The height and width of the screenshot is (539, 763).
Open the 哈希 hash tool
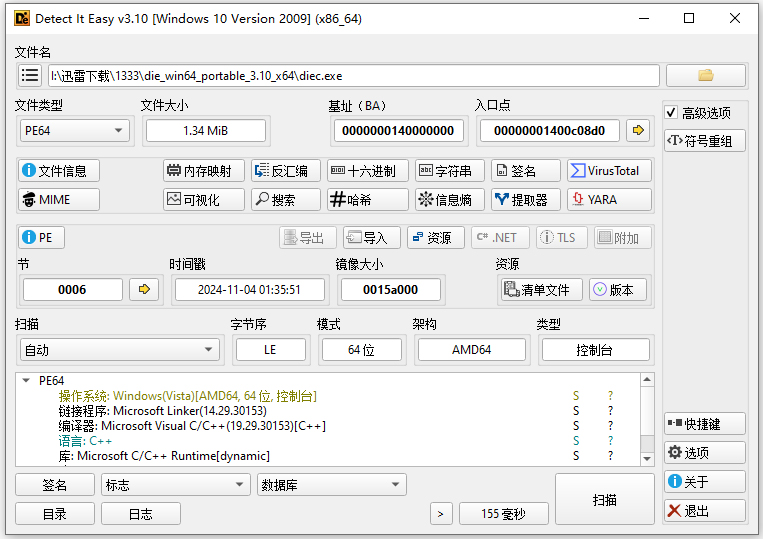click(x=368, y=199)
